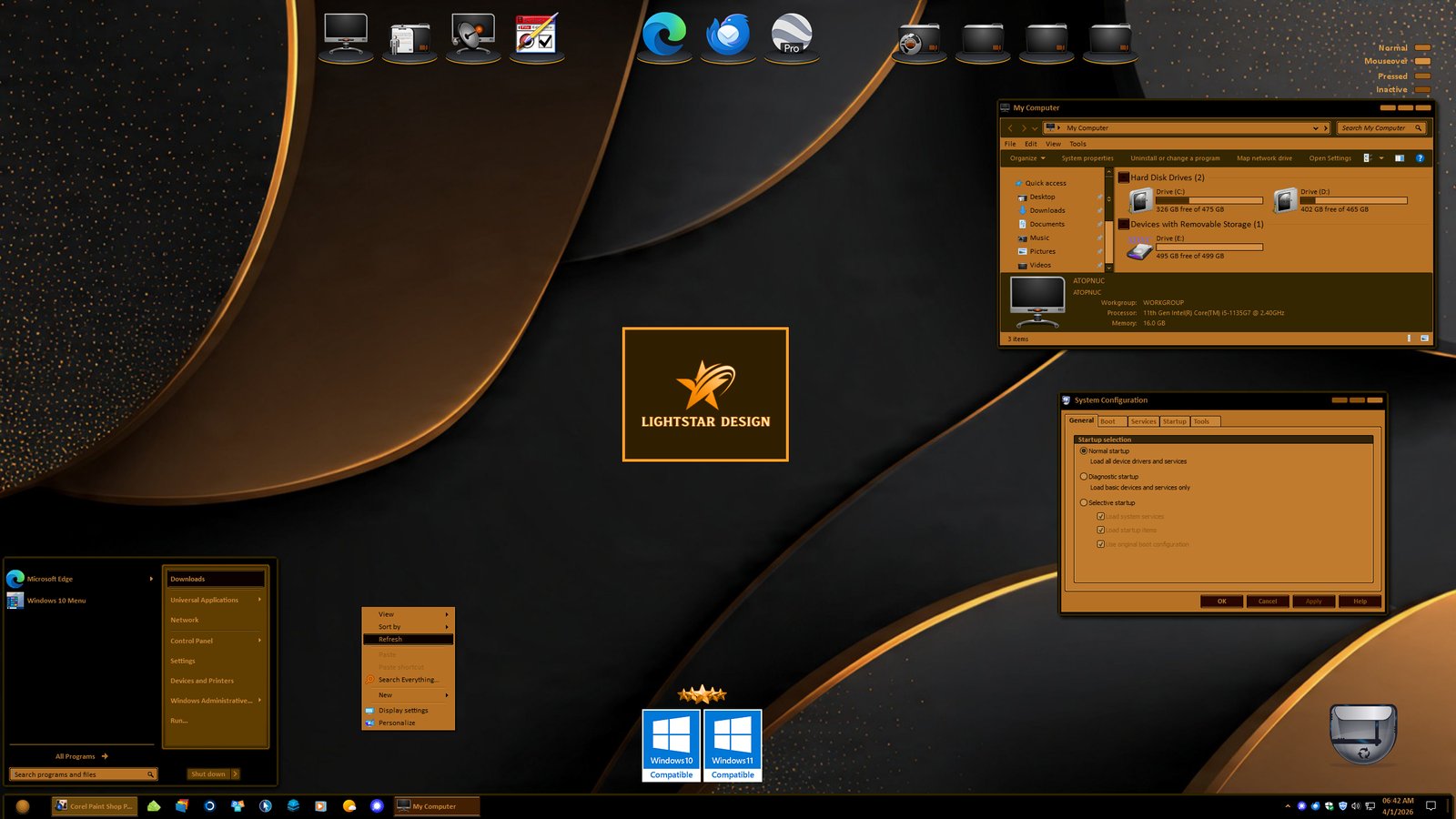1456x819 pixels.
Task: Expand the Shut down options arrow
Action: 235,774
